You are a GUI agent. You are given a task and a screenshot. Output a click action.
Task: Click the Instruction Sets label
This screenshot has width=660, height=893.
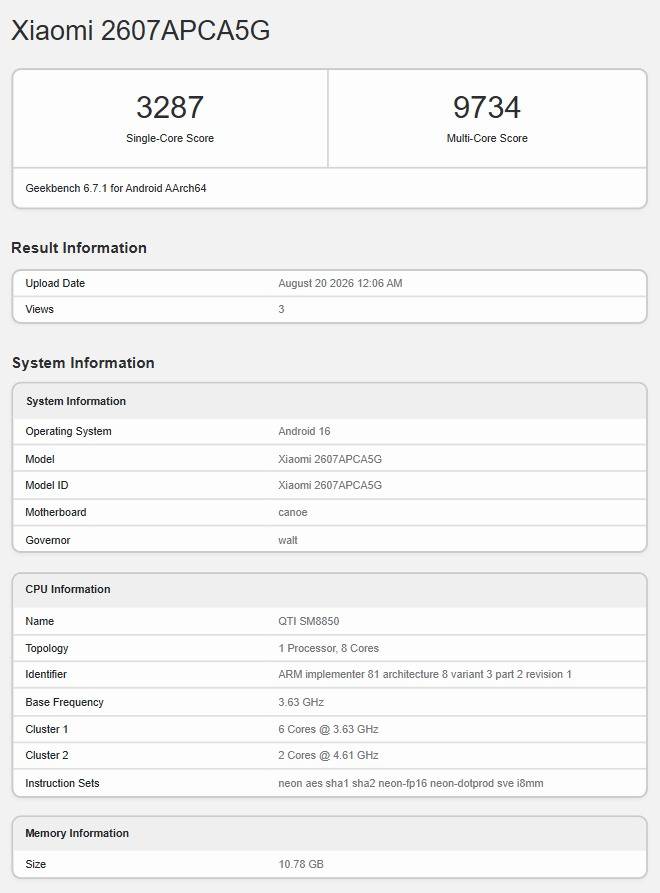pos(62,783)
